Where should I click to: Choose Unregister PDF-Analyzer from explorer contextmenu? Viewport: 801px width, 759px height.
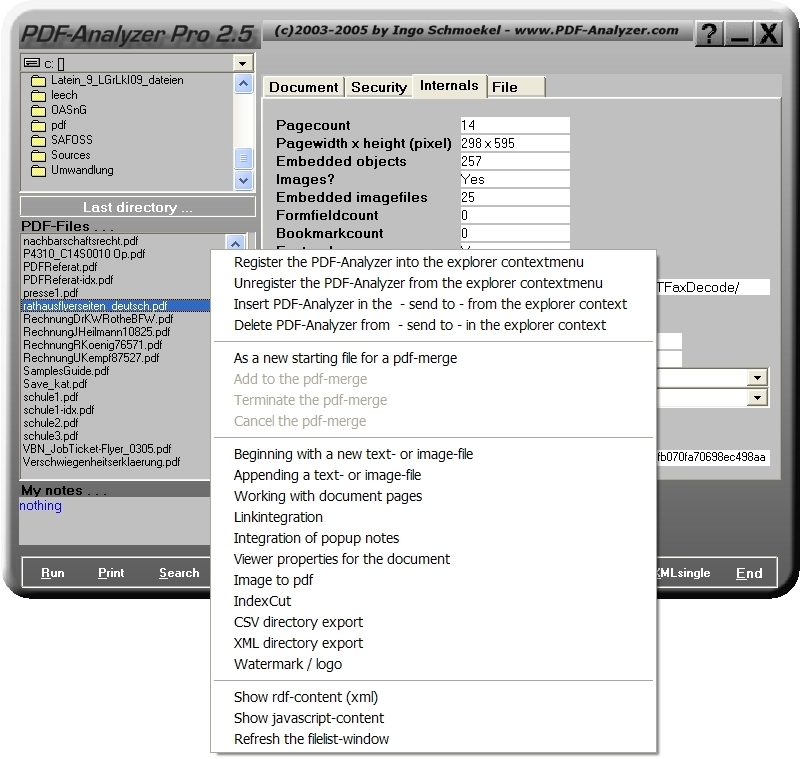coord(433,283)
